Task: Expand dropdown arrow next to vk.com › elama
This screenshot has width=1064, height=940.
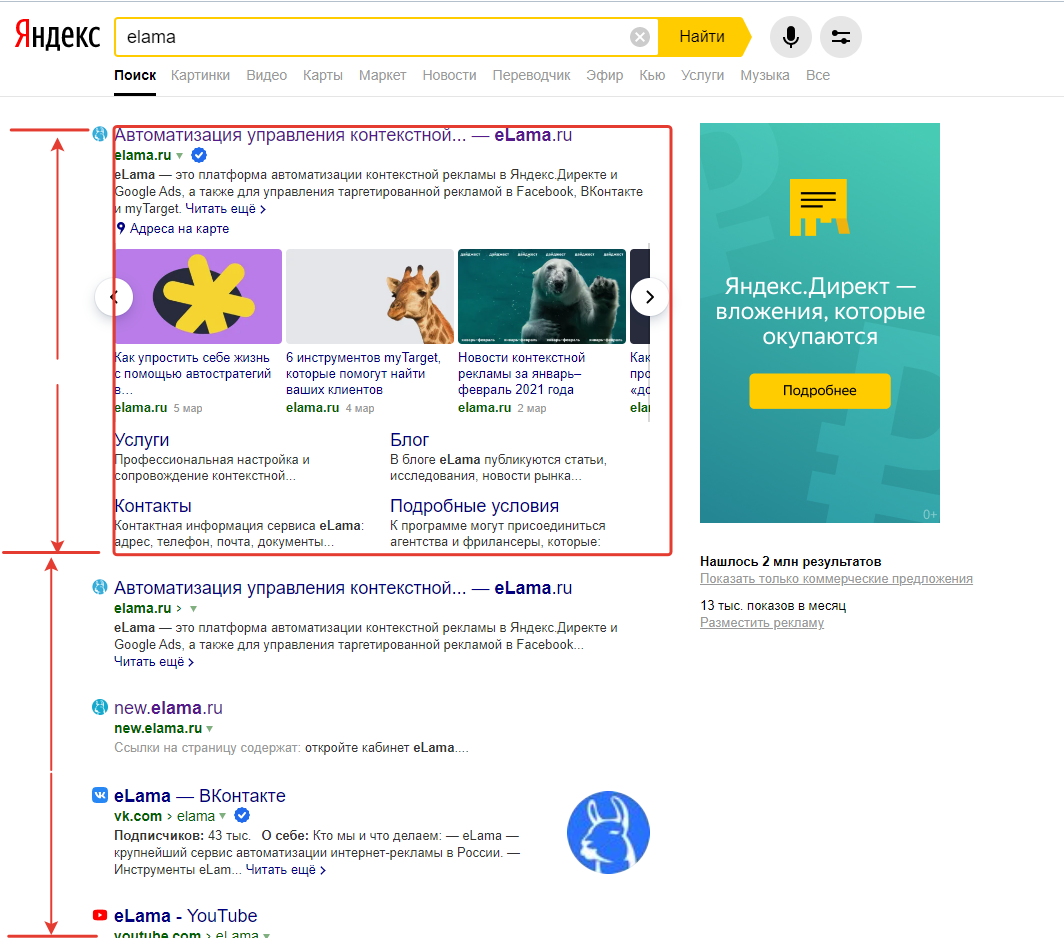Action: [x=223, y=816]
